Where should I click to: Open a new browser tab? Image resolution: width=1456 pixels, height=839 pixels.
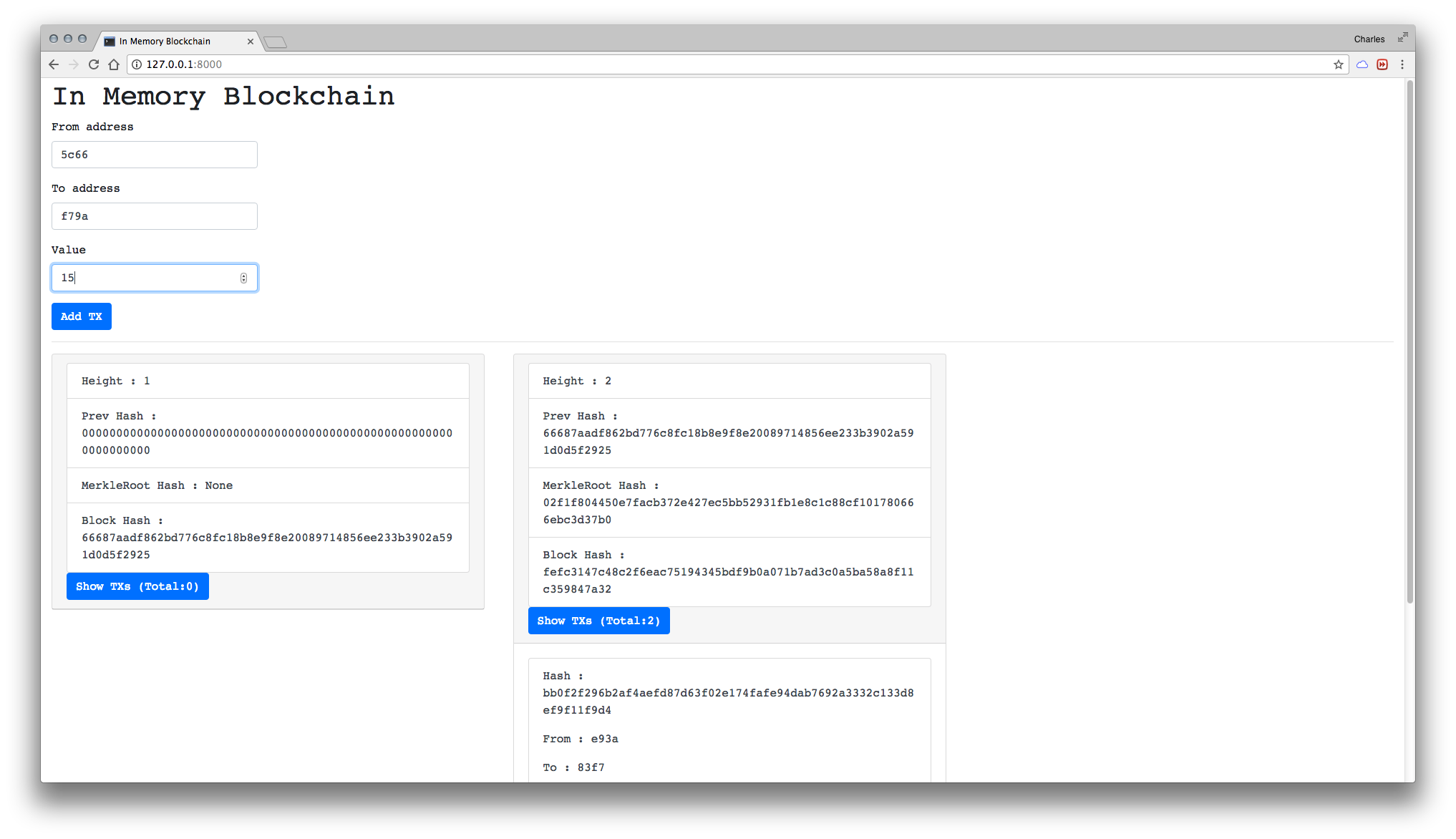click(x=275, y=42)
